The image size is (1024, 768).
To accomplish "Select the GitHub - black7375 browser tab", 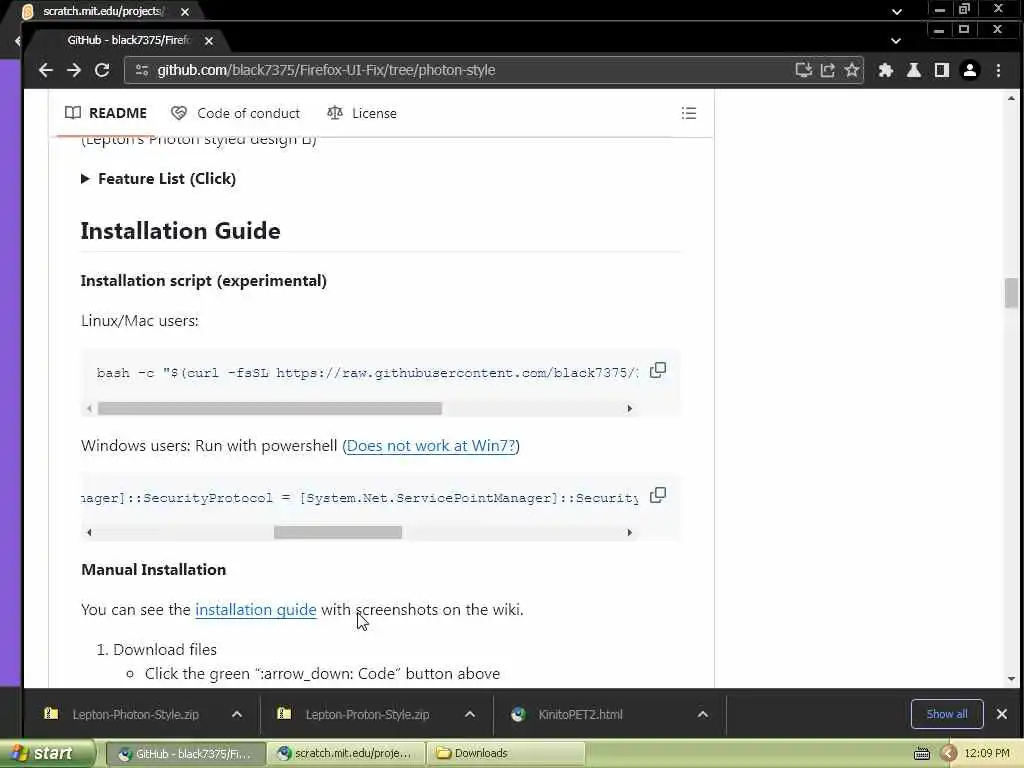I will click(x=127, y=40).
